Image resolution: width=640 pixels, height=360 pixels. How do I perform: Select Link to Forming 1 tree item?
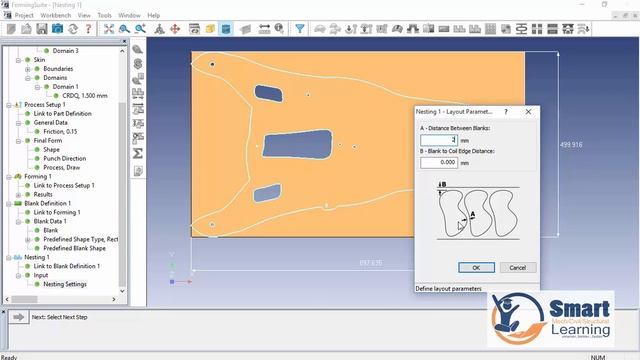pos(57,212)
